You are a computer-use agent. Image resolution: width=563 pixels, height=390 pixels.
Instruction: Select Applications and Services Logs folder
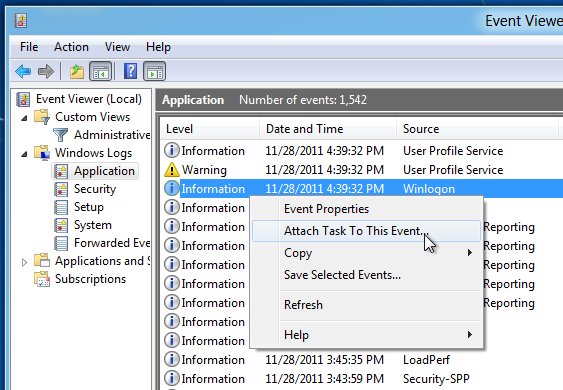[x=103, y=261]
